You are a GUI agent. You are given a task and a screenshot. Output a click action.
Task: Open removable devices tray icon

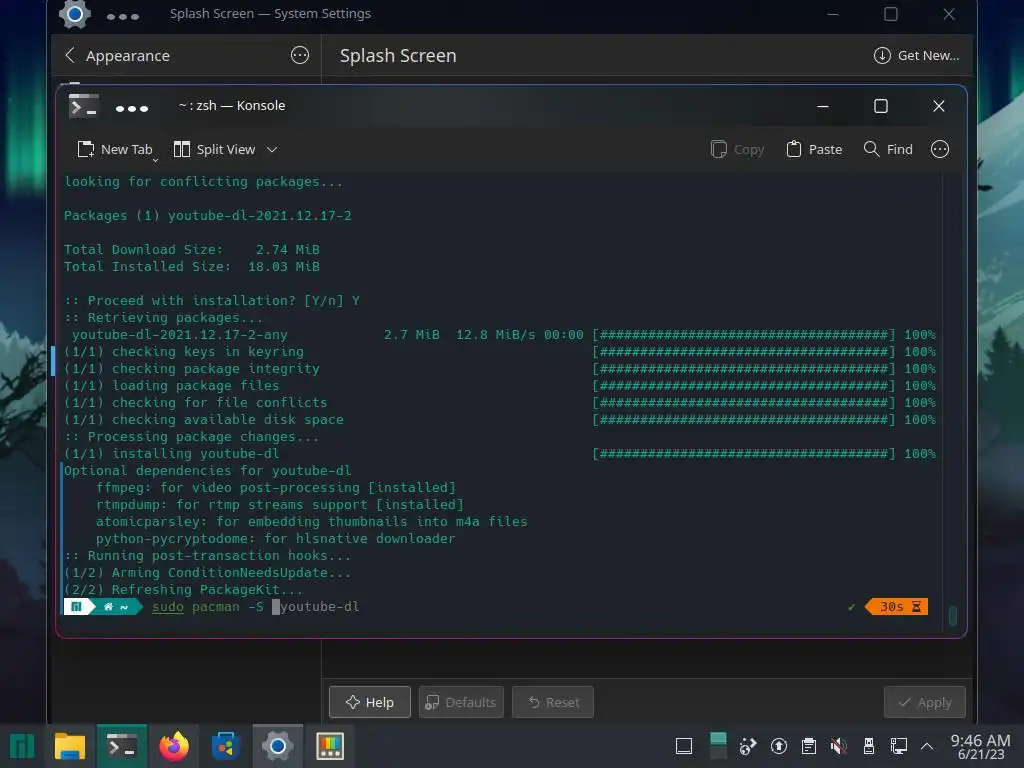(869, 746)
